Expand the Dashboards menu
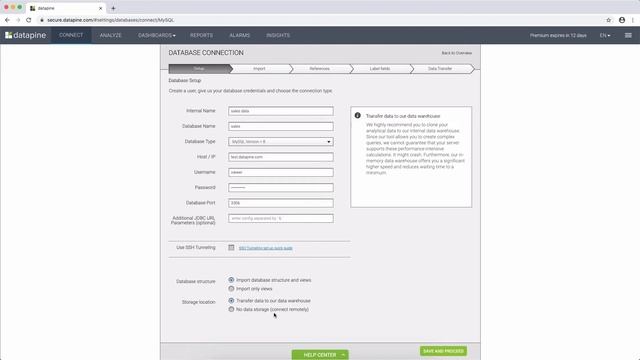This screenshot has height=360, width=640. coord(157,35)
